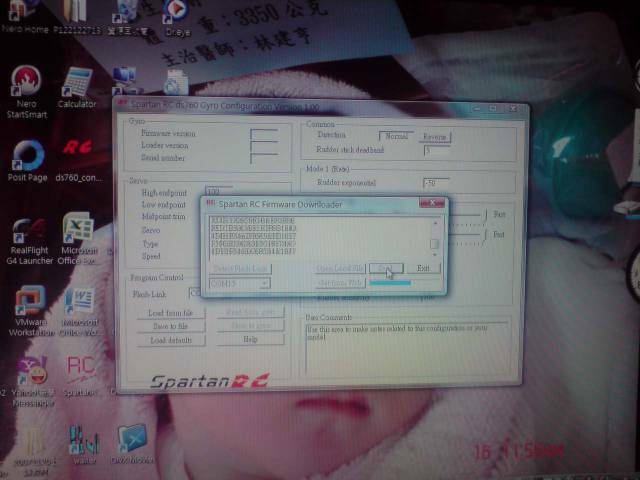This screenshot has width=640, height=480.
Task: Launch Microsoft Office Word shortcut
Action: (80, 312)
